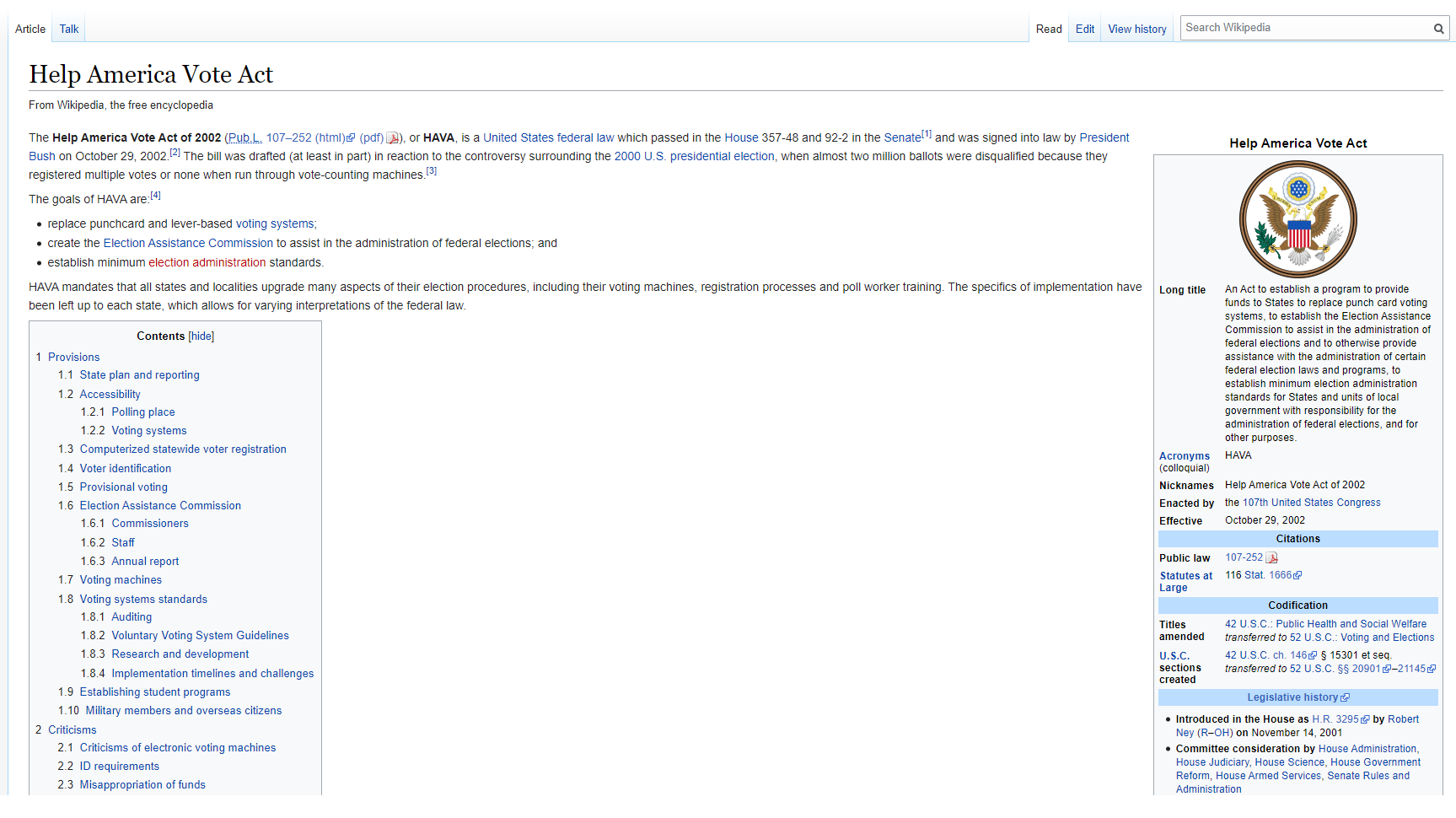Open the House Judiciary link
The image size is (1456, 818).
coord(1212,762)
